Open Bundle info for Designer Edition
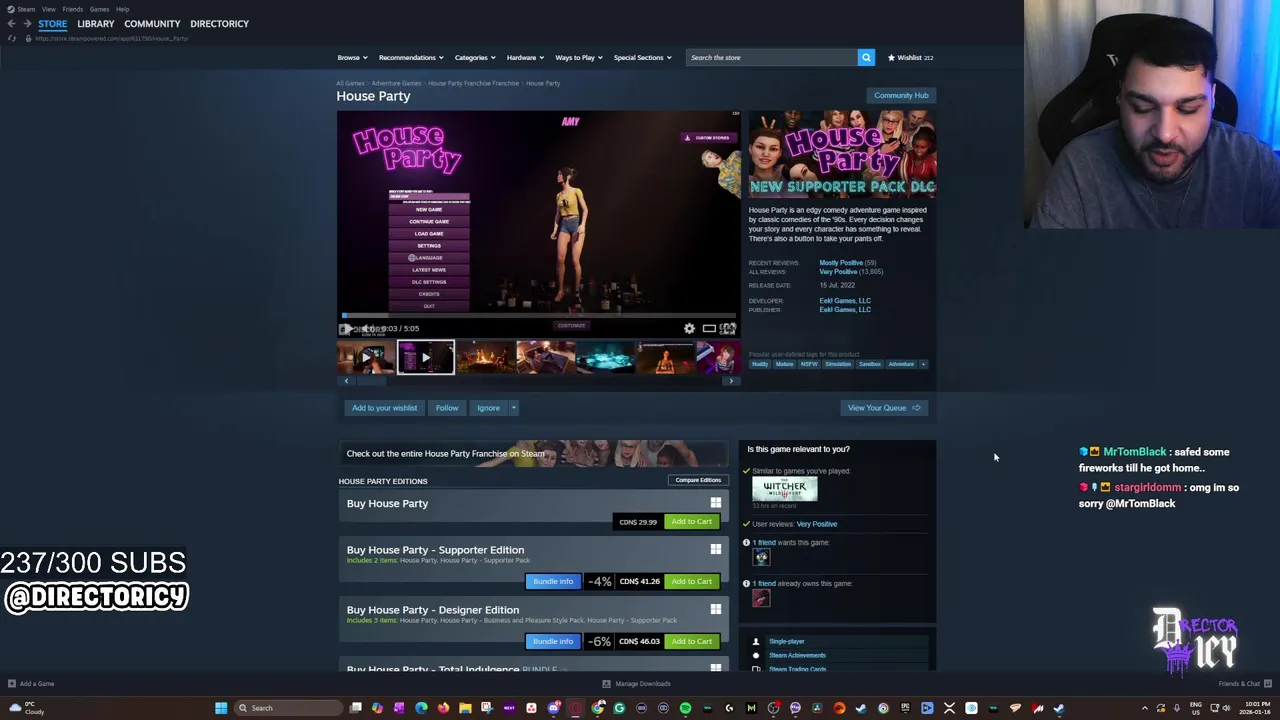Viewport: 1280px width, 720px height. tap(553, 641)
